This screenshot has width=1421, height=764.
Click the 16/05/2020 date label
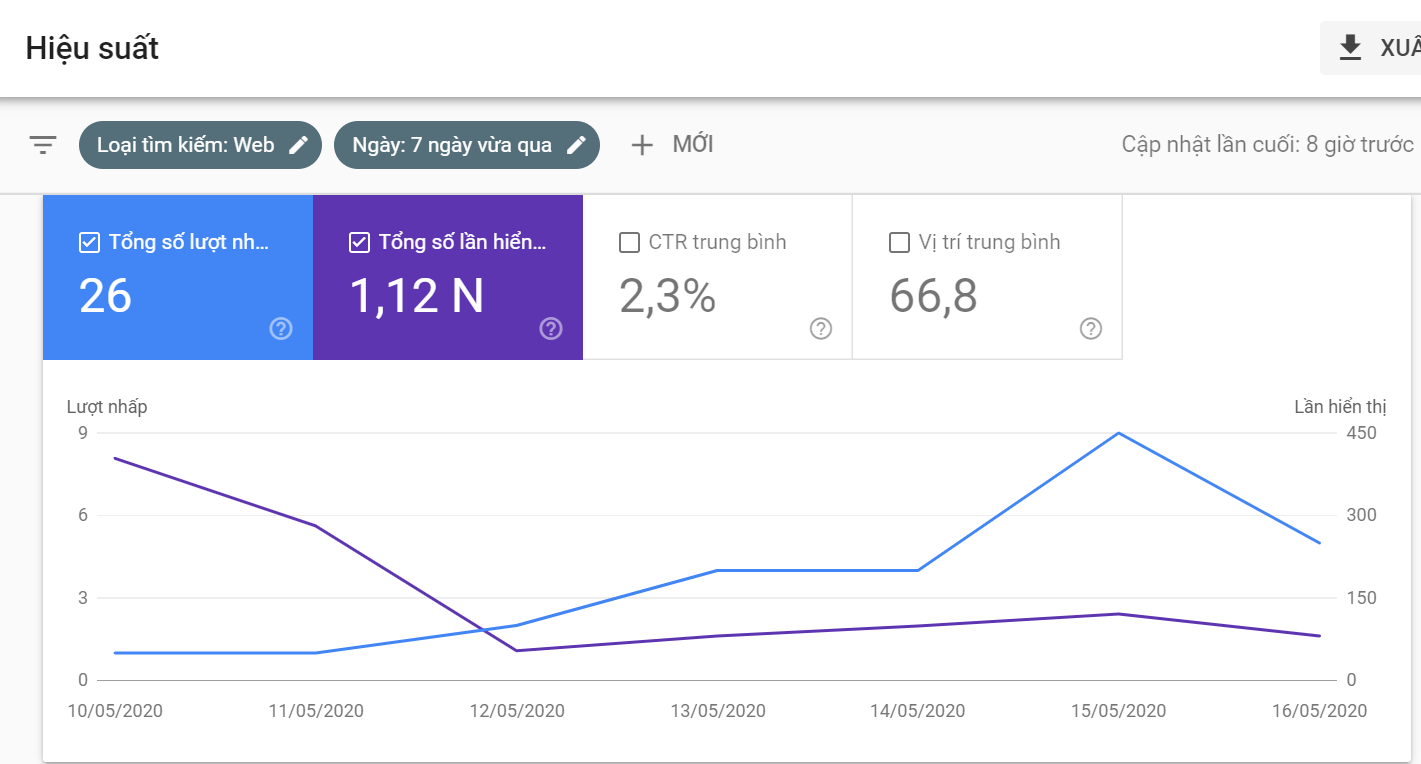[1319, 711]
